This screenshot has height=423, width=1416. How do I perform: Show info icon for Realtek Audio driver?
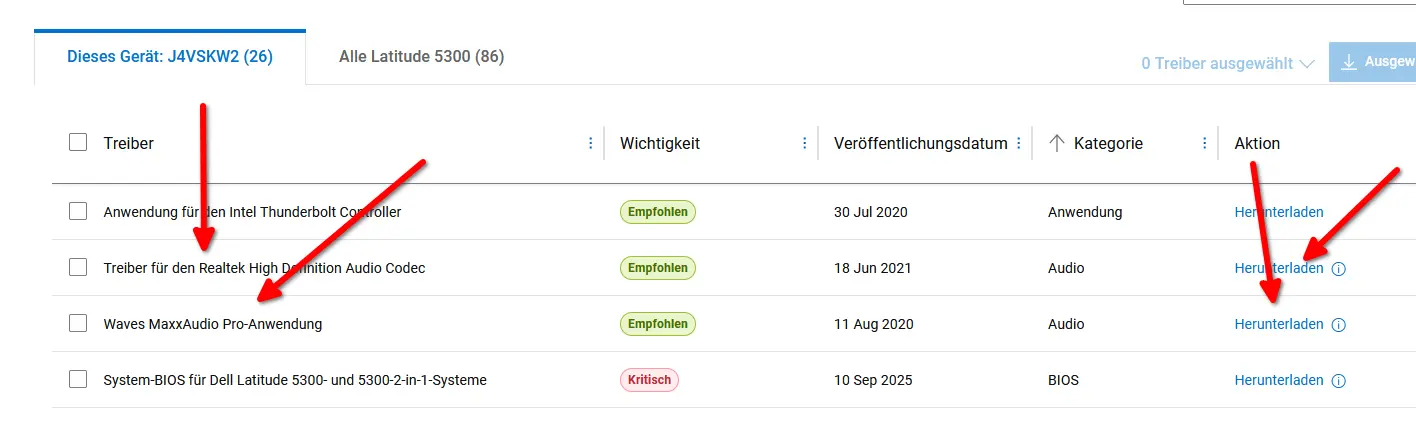click(x=1339, y=269)
